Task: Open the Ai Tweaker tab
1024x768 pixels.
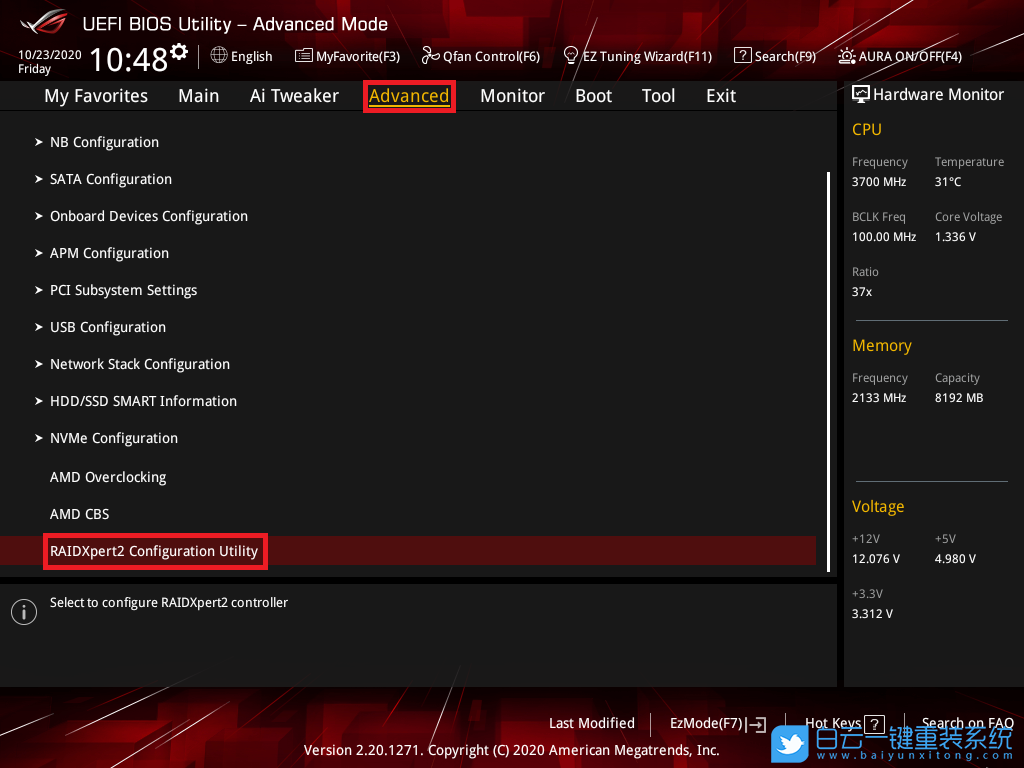Action: (294, 96)
